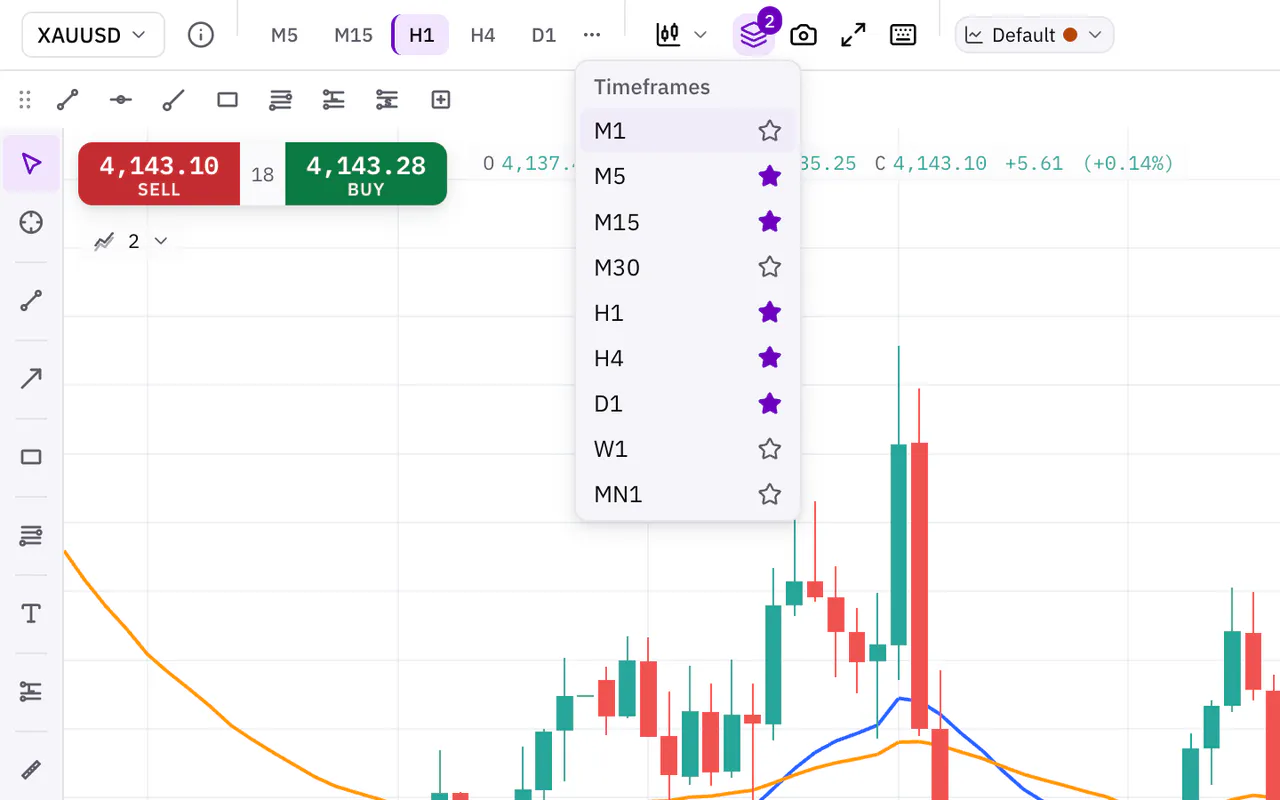Choose M1 from the Timeframes menu
Image resolution: width=1280 pixels, height=800 pixels.
coord(688,131)
